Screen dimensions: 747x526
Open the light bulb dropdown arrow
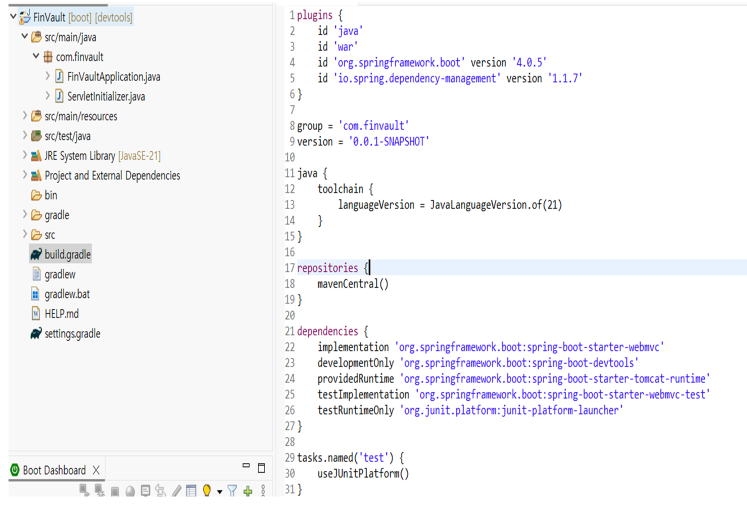point(220,492)
